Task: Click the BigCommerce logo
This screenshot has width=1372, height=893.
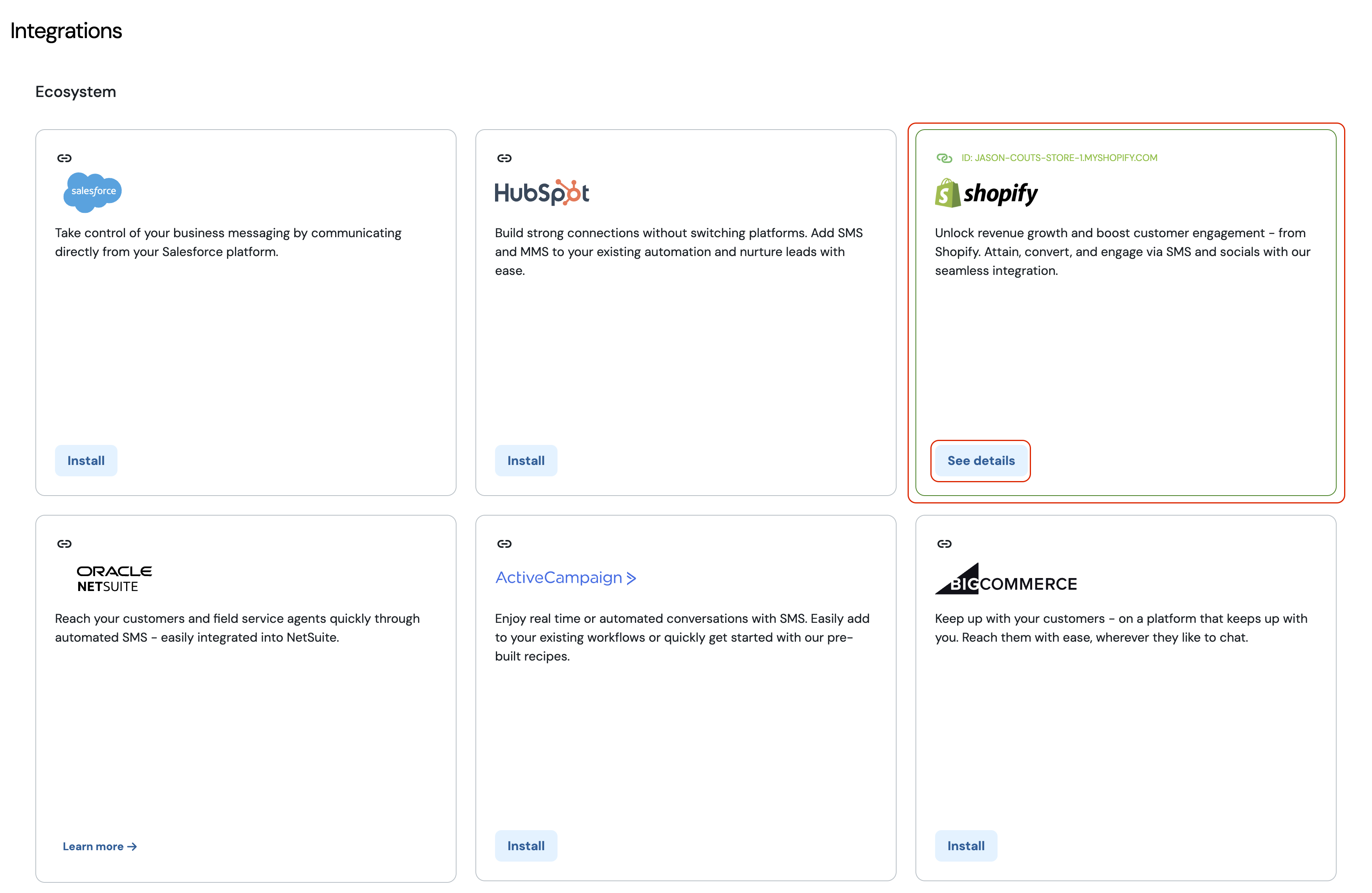Action: 1005,578
